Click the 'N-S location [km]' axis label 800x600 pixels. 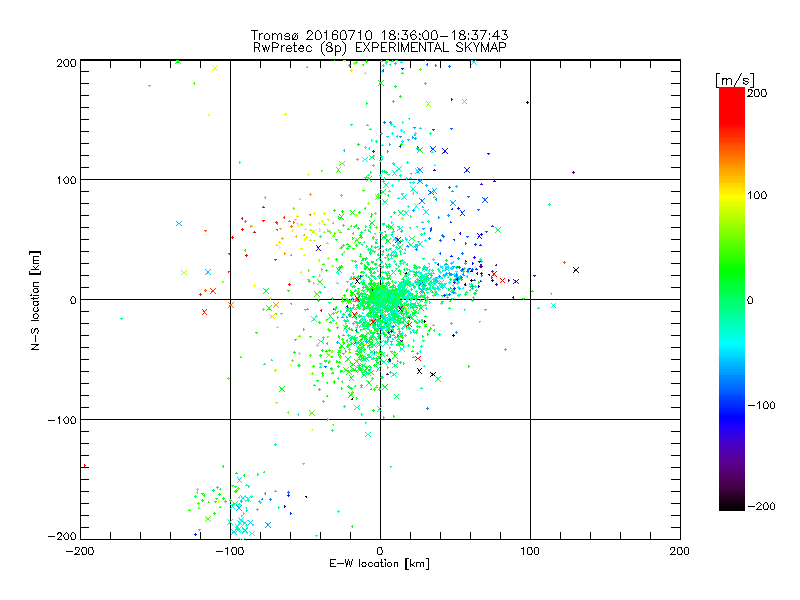pyautogui.click(x=35, y=301)
